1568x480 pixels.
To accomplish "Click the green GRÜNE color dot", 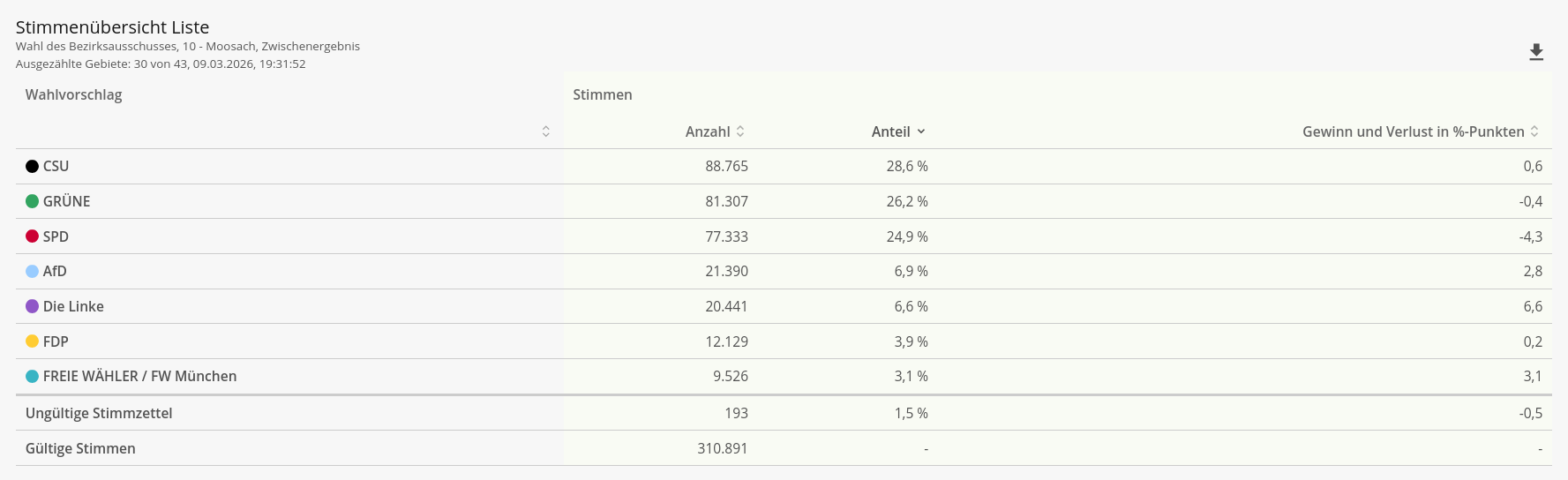I will (33, 201).
